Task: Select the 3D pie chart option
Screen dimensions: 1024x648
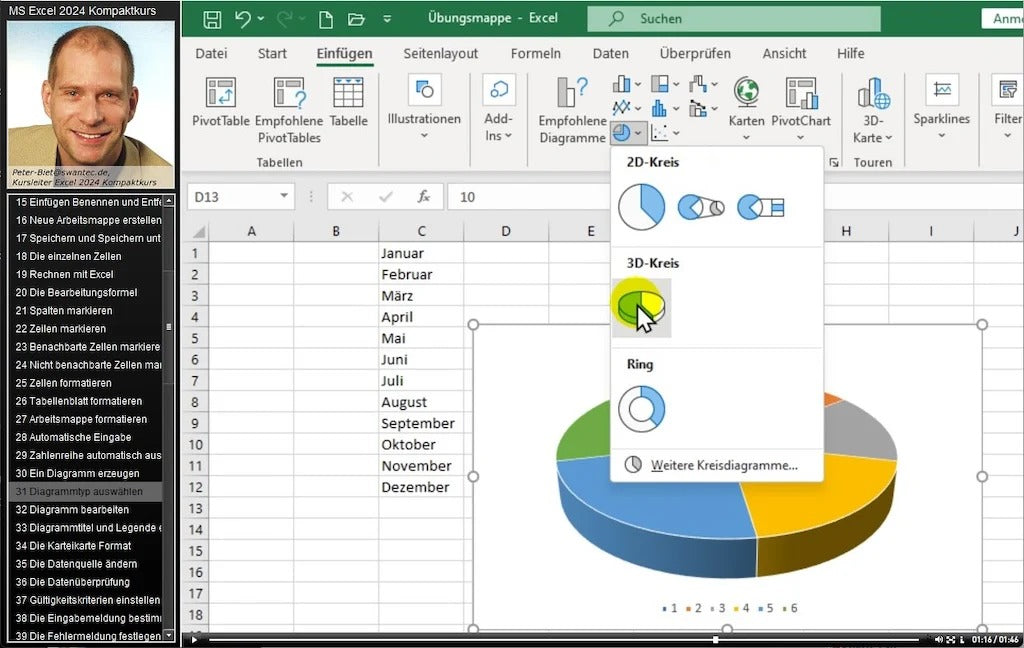Action: [x=640, y=307]
